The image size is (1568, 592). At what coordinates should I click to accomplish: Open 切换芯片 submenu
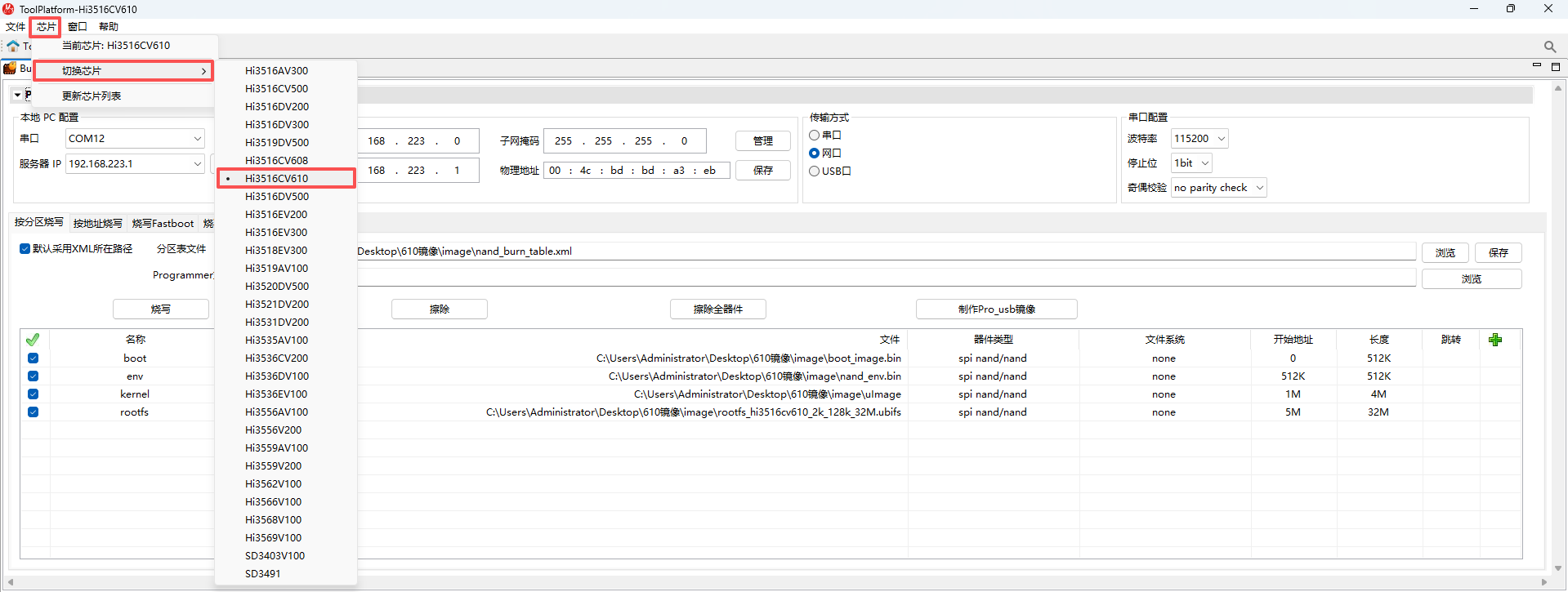pos(123,71)
